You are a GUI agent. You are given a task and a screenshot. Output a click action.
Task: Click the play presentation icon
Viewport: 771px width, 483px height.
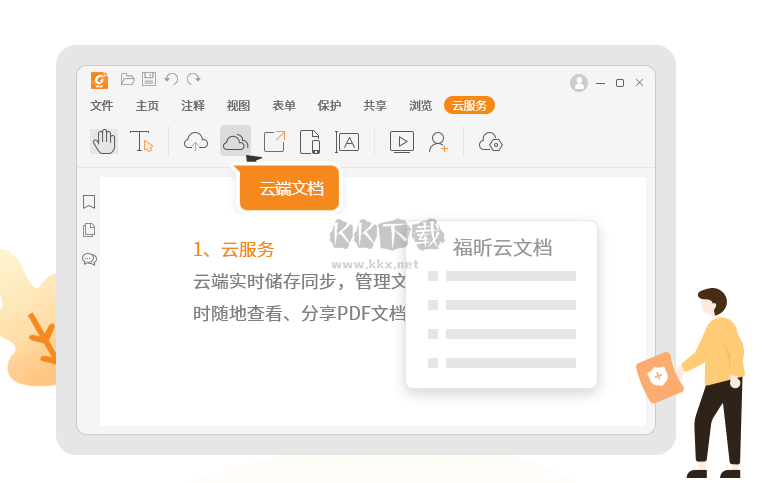[x=402, y=142]
